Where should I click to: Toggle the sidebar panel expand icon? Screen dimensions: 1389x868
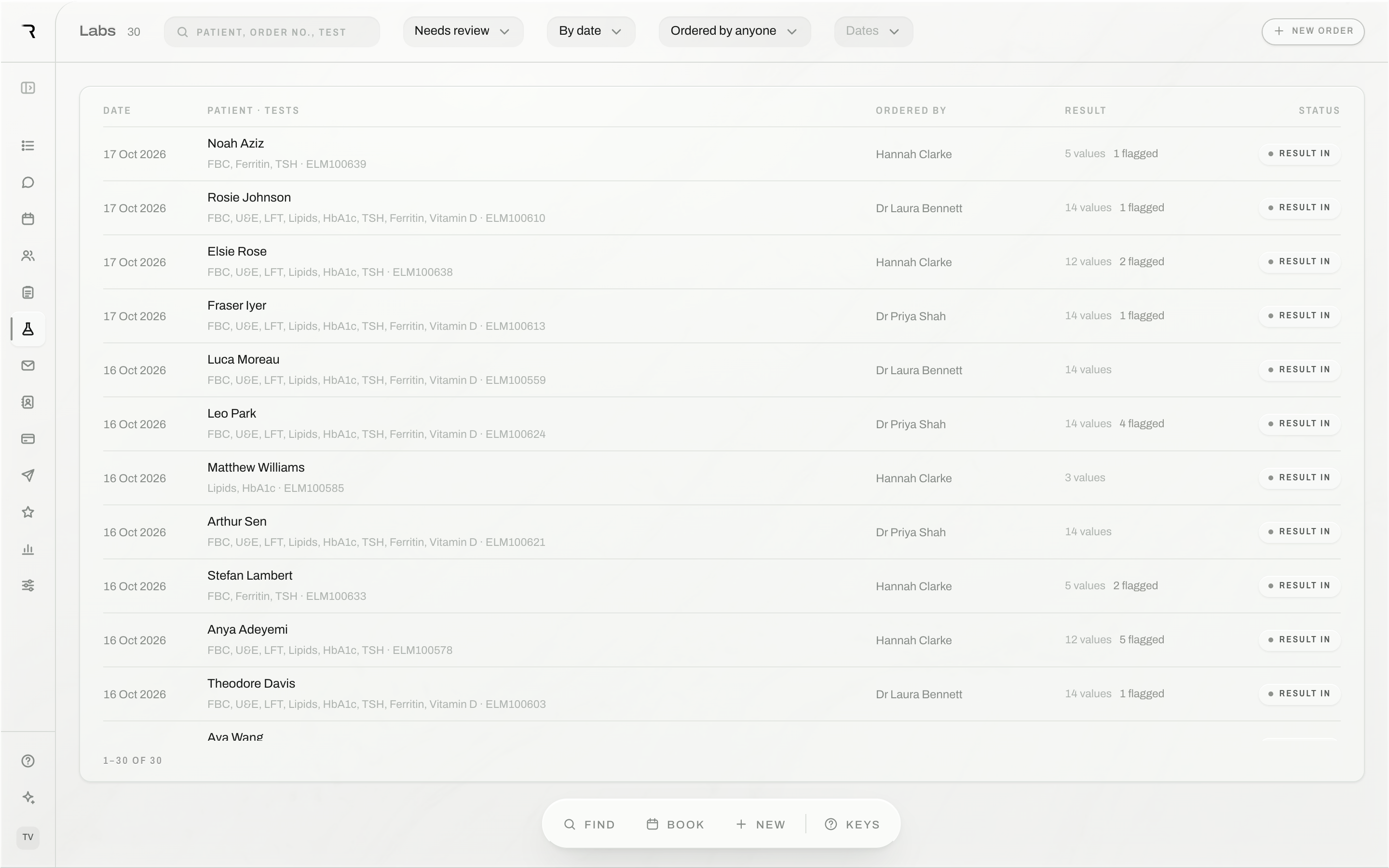click(28, 88)
